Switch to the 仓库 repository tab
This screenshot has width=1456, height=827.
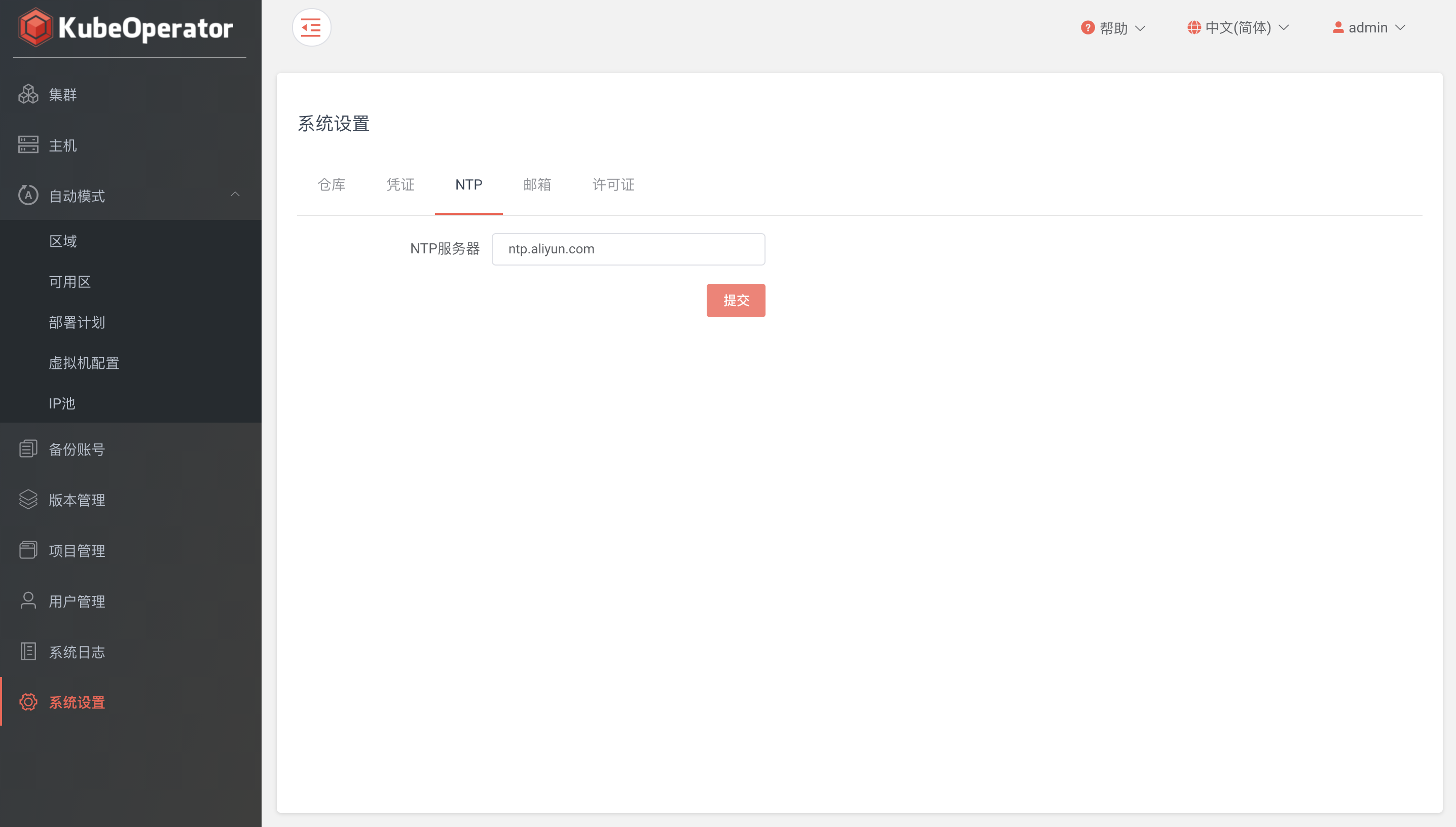pyautogui.click(x=331, y=184)
